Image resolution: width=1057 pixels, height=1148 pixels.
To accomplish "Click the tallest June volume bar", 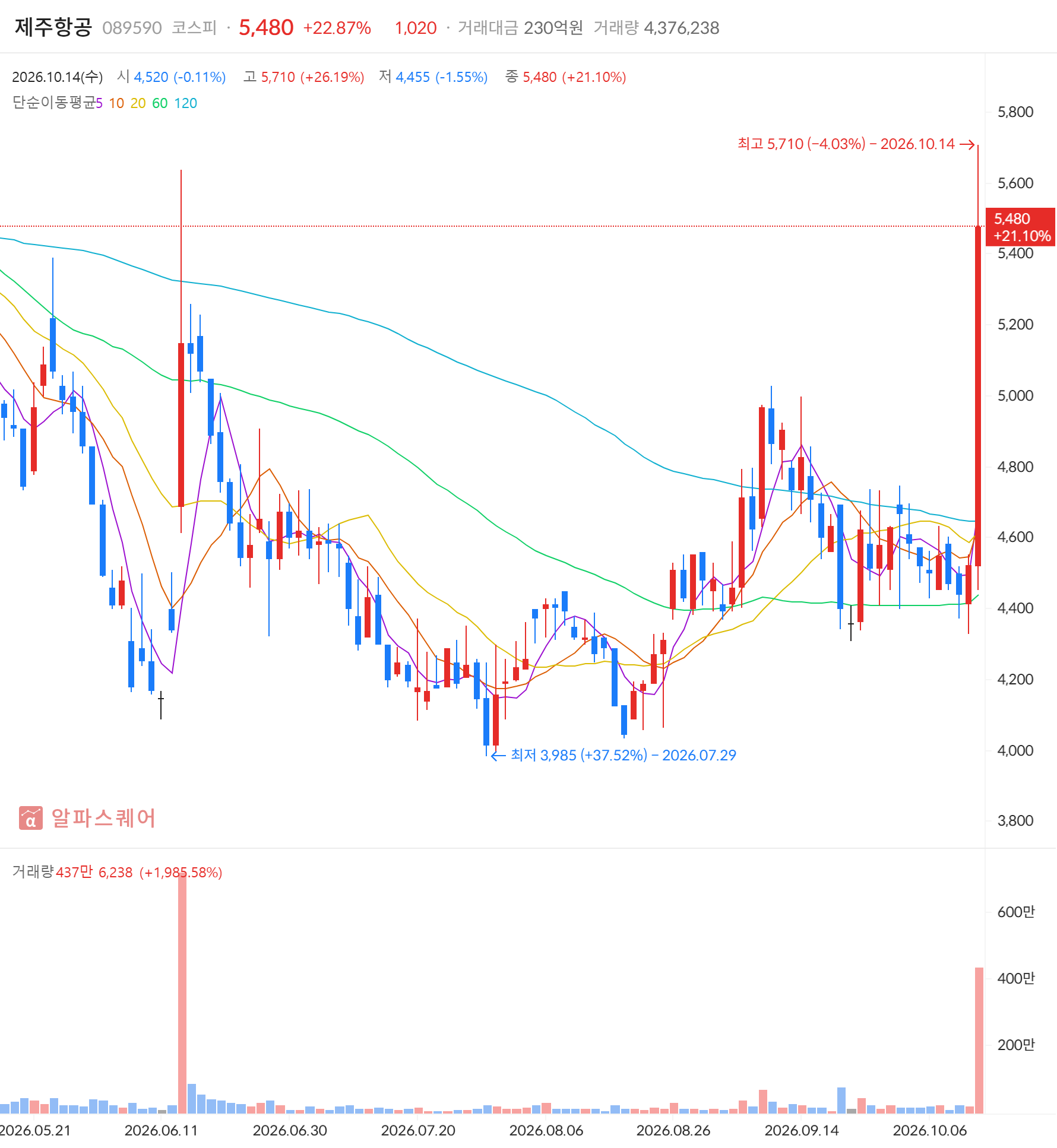I will [x=182, y=992].
